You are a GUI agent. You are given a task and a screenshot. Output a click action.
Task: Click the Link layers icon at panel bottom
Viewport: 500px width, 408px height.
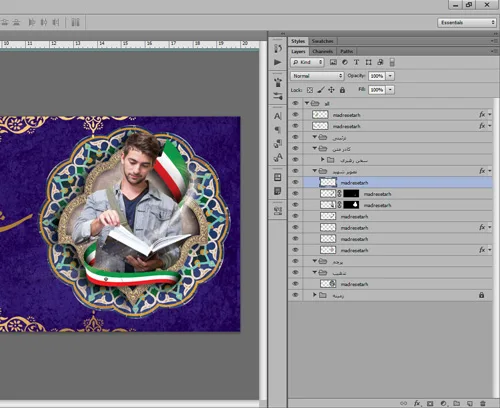(x=404, y=403)
